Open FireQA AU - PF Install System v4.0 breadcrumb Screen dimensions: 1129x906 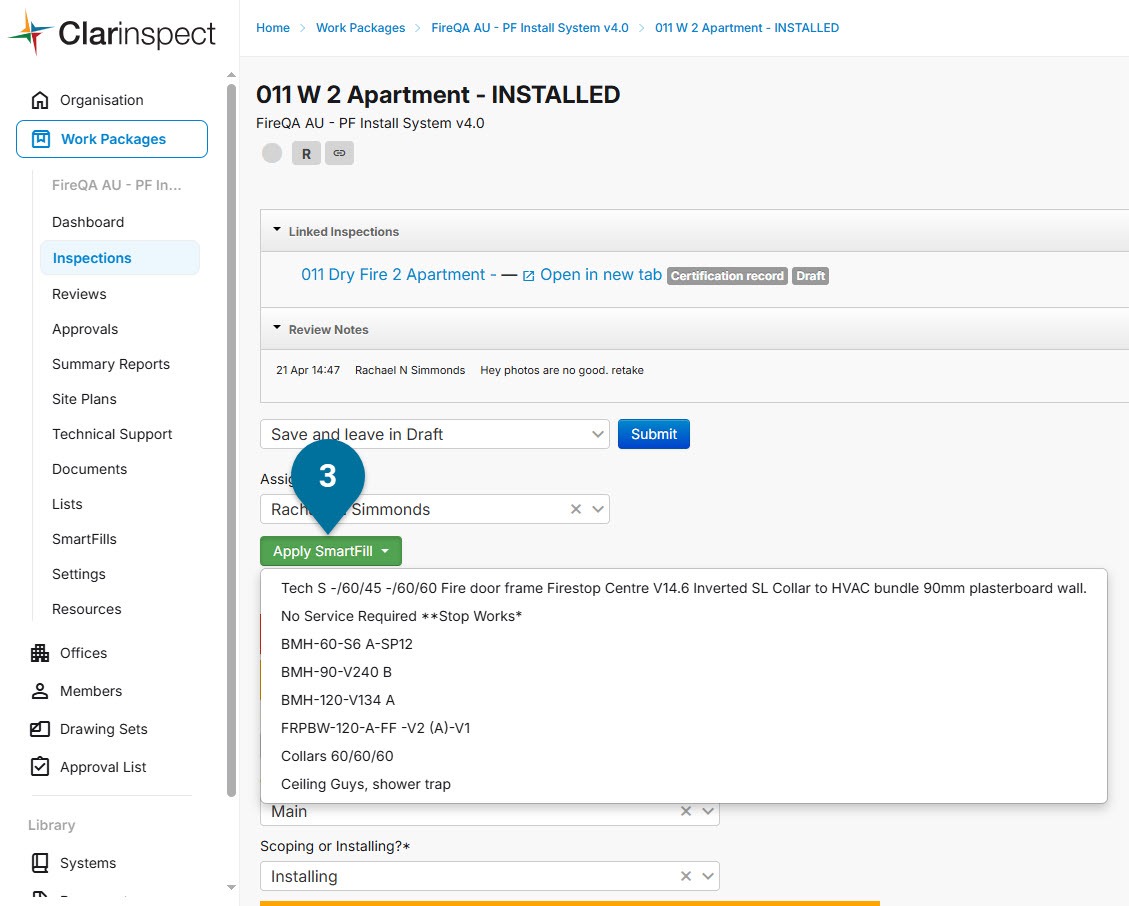[x=530, y=28]
